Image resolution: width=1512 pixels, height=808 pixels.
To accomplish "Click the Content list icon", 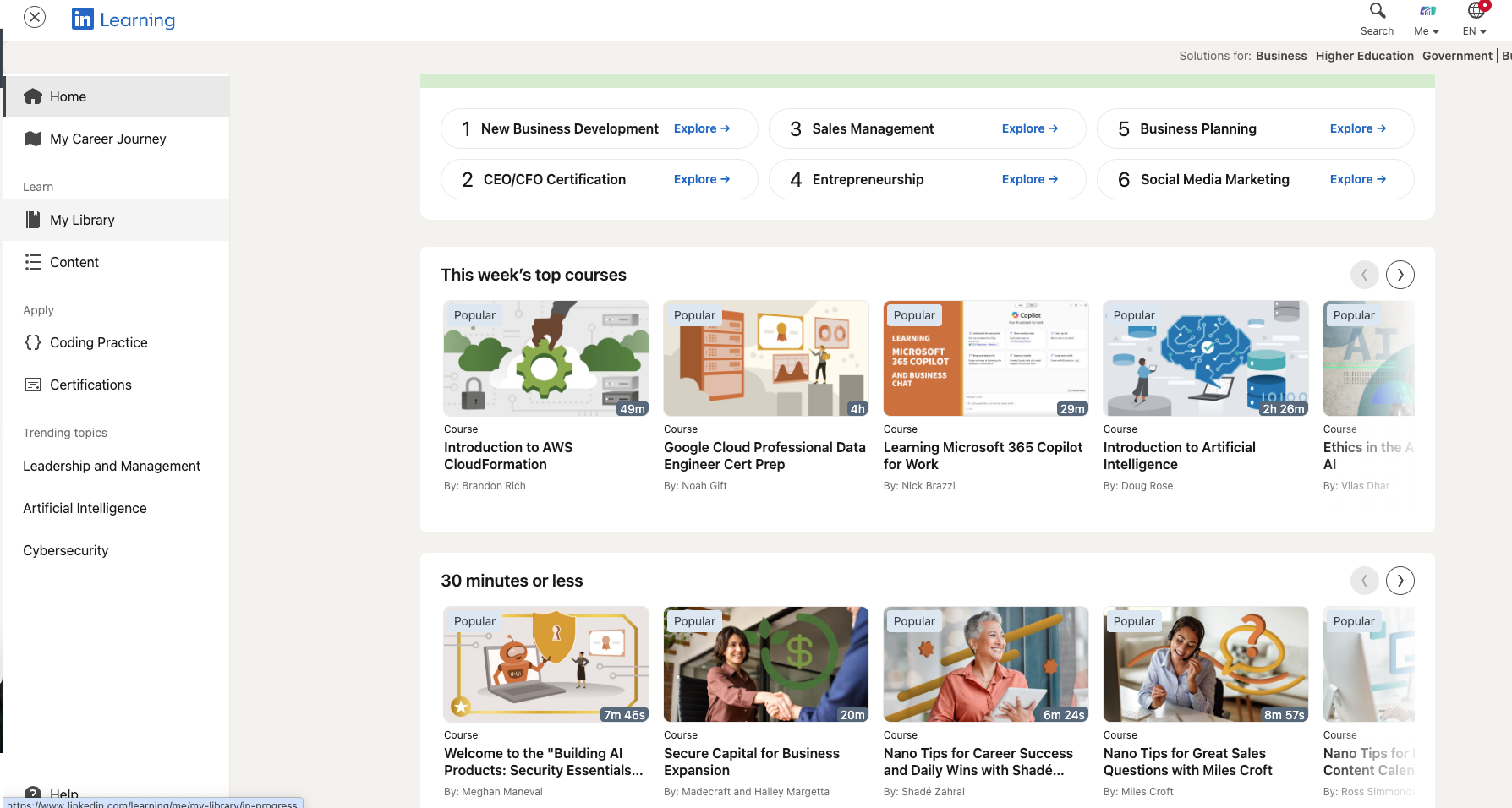I will coord(33,262).
